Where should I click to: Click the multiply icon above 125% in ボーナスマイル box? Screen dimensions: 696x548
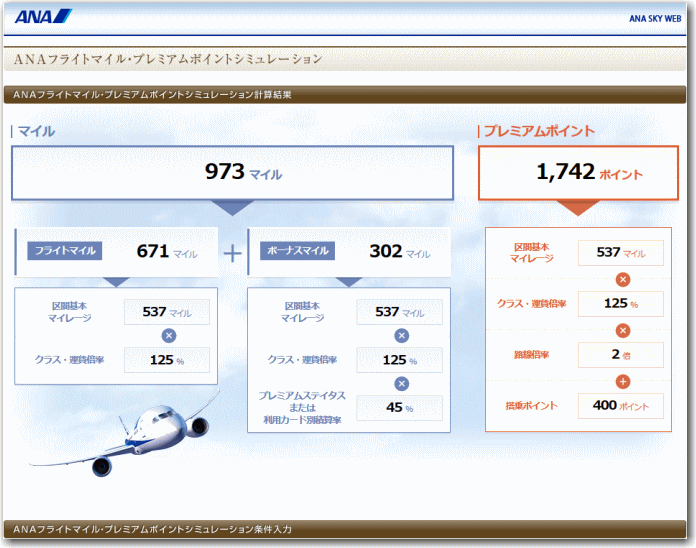pos(402,336)
